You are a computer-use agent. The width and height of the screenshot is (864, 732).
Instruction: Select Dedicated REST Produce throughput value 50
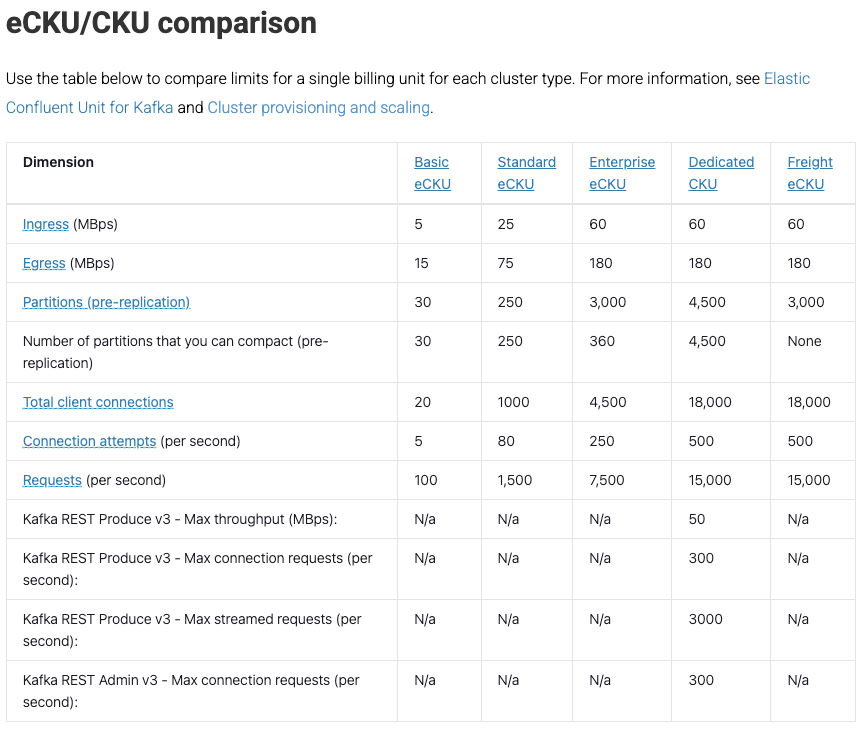pyautogui.click(x=696, y=519)
